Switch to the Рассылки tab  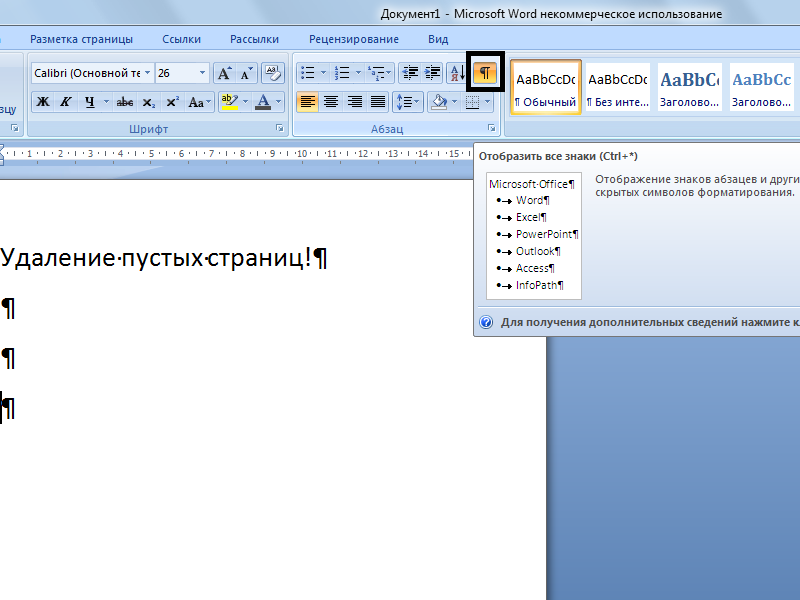254,39
